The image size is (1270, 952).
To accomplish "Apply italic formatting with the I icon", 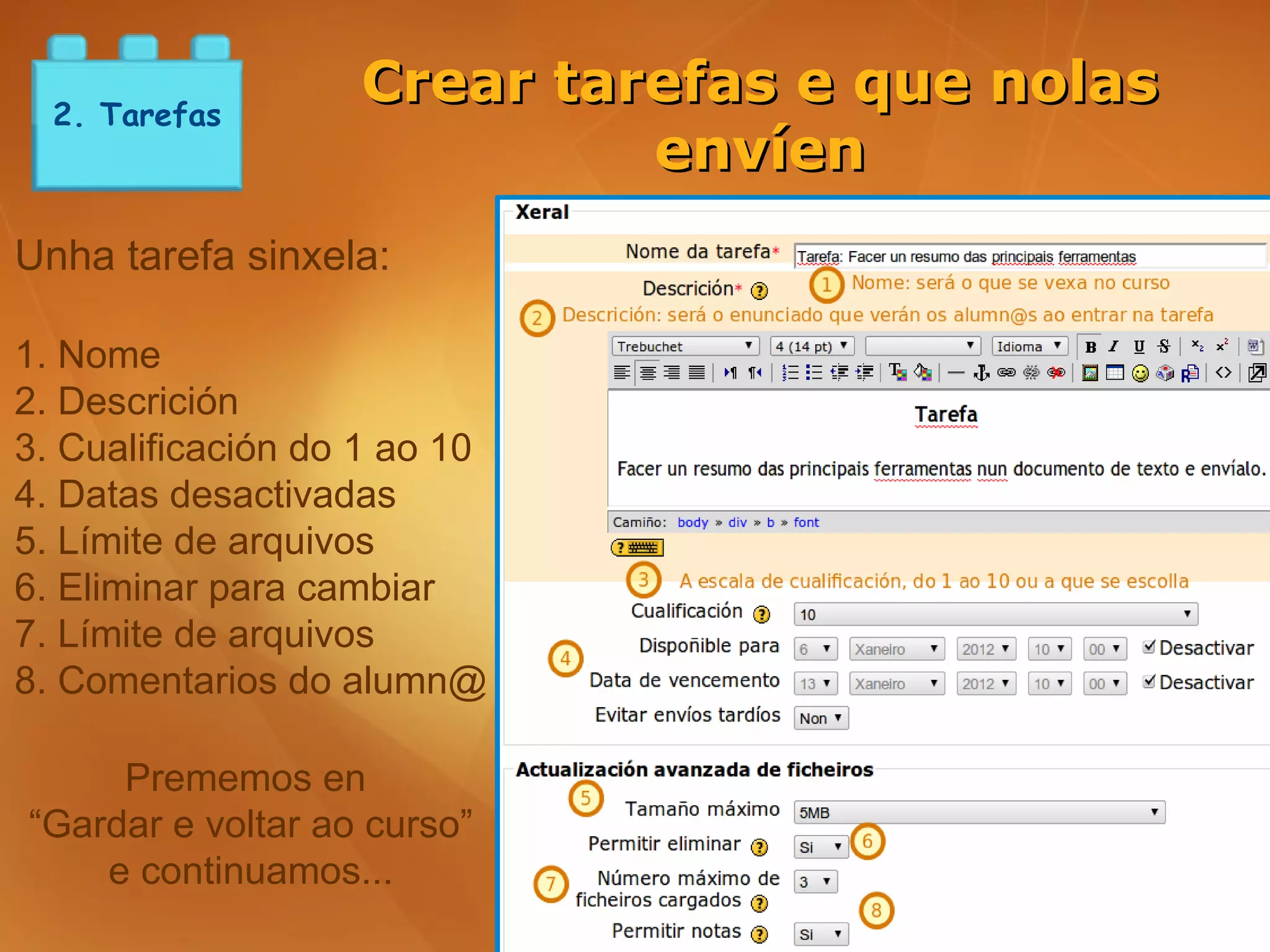I will (1114, 346).
